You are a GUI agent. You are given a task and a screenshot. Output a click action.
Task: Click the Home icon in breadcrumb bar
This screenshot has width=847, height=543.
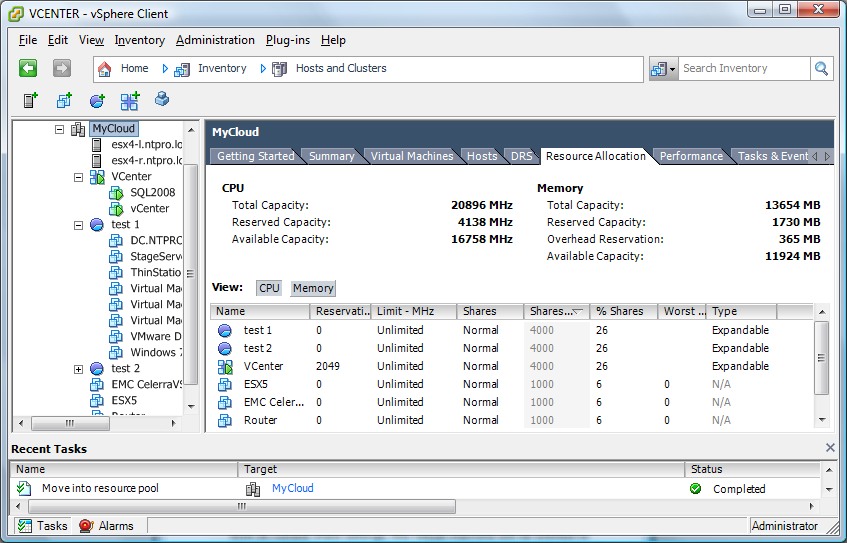click(104, 69)
